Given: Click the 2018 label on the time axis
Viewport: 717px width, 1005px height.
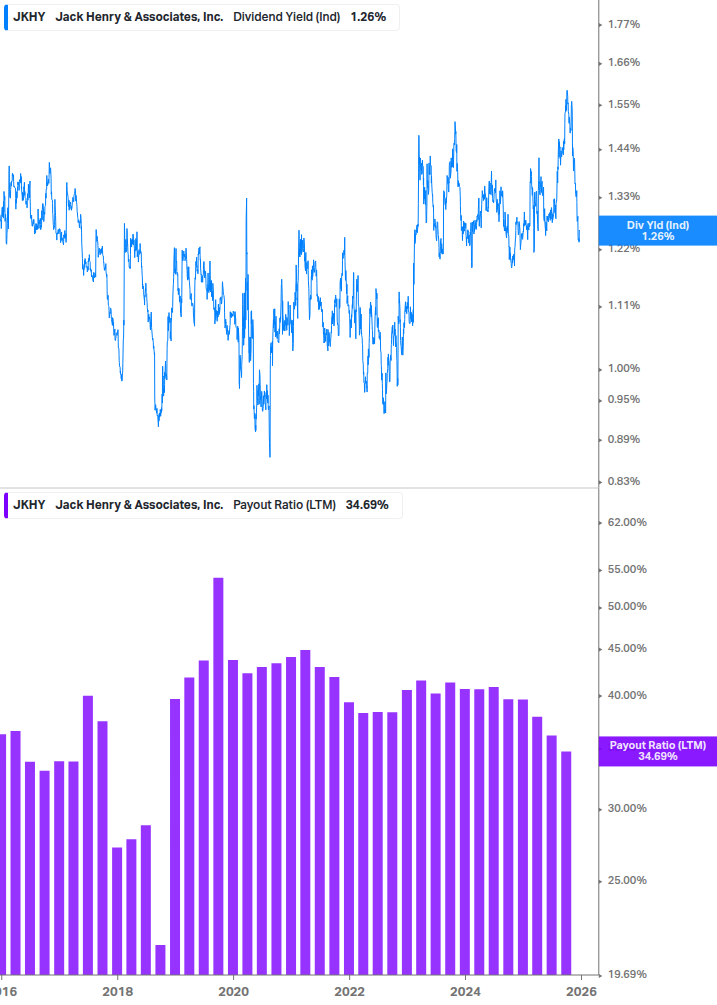Looking at the screenshot, I should 117,991.
